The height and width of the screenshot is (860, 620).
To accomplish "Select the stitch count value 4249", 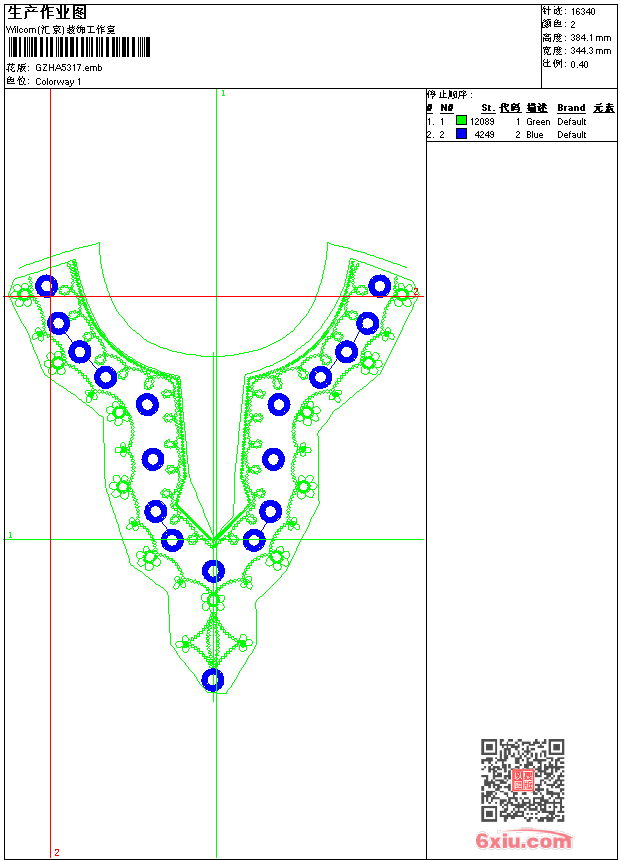I will click(x=484, y=135).
